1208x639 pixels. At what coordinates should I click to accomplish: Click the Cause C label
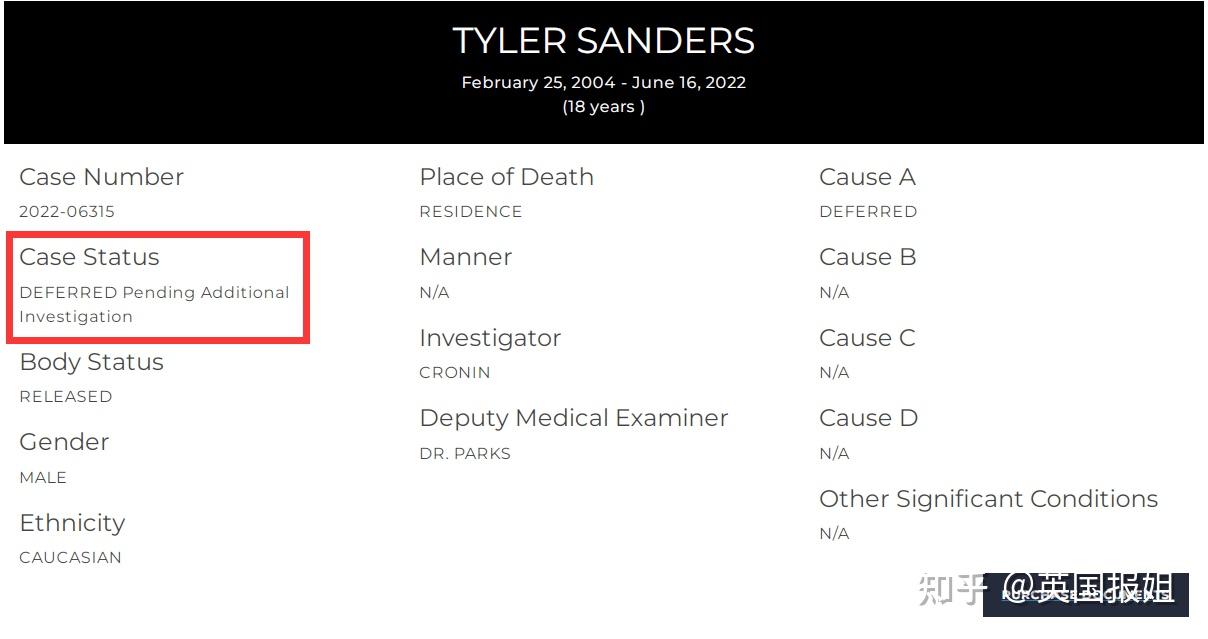(867, 338)
